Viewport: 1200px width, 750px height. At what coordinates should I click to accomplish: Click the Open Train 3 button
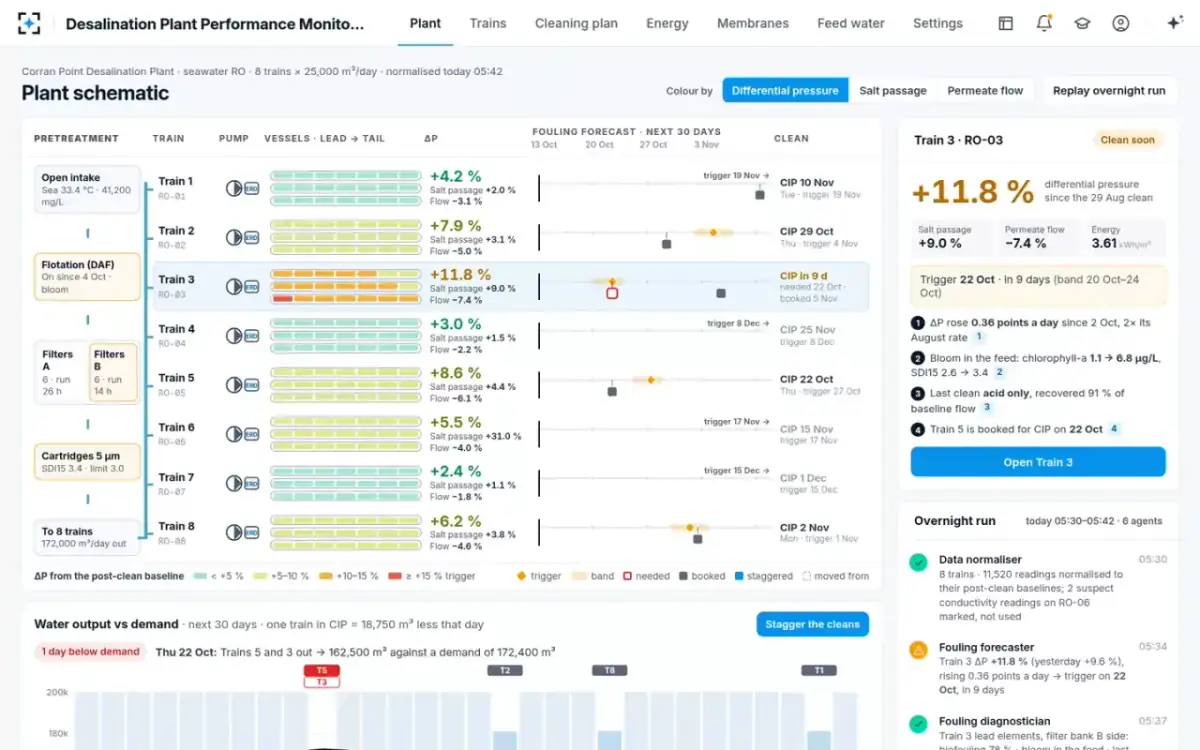pos(1038,462)
